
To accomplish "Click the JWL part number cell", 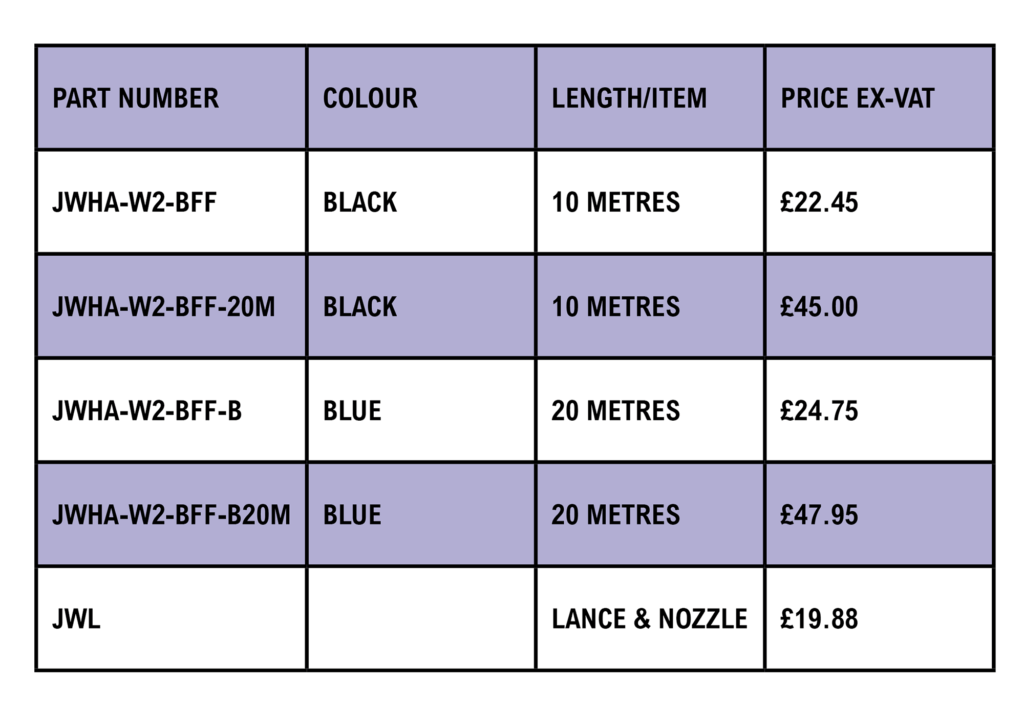I will tap(76, 619).
